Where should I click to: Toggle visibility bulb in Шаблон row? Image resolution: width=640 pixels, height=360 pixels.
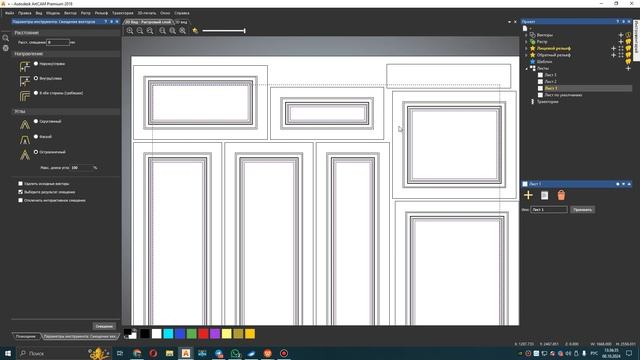point(628,62)
